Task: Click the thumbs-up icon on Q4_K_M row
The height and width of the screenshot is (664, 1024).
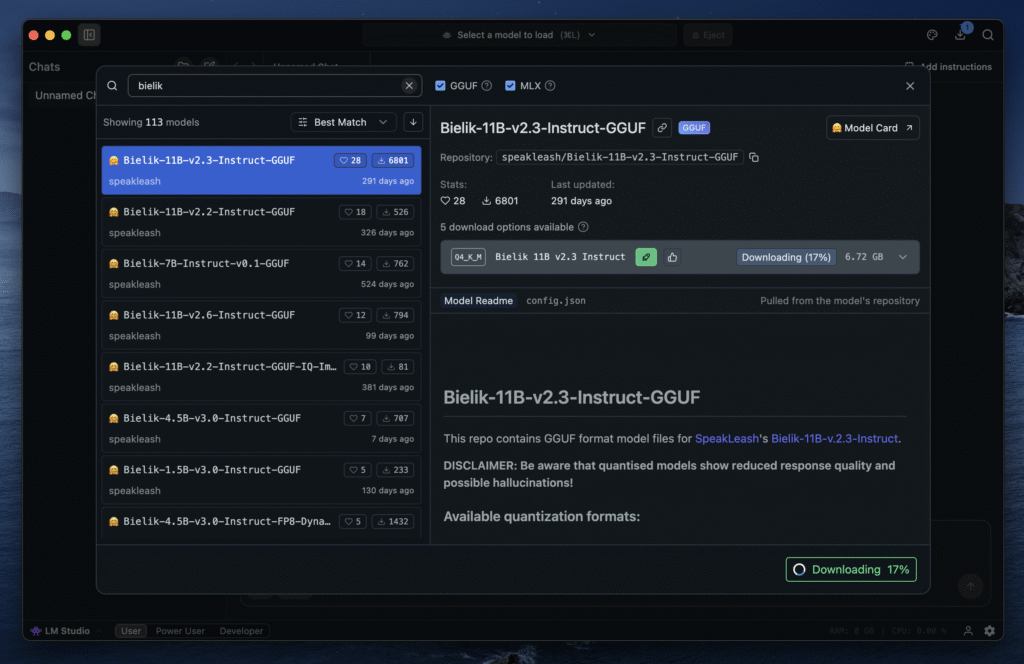Action: pos(672,257)
